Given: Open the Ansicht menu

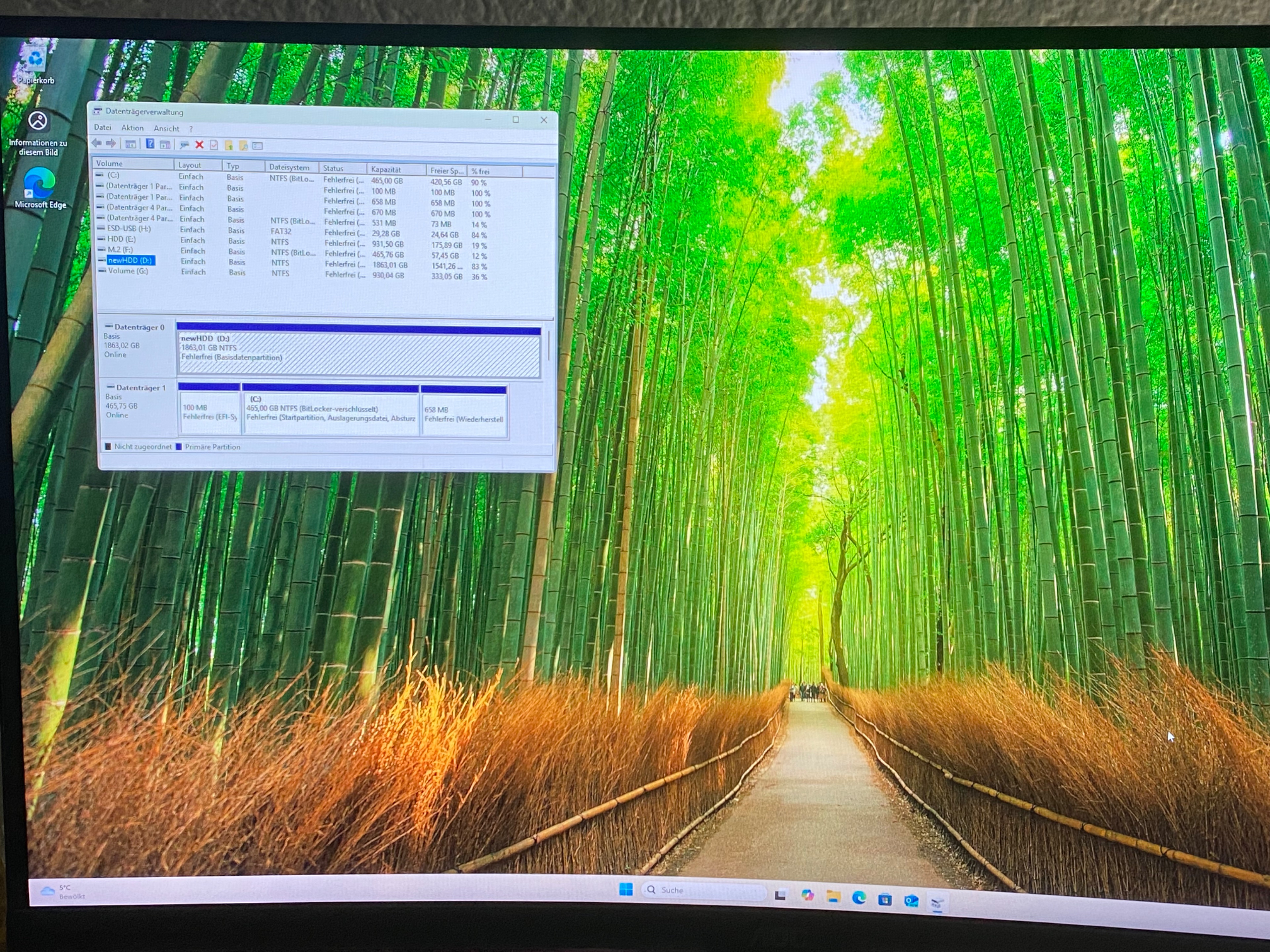Looking at the screenshot, I should (166, 129).
